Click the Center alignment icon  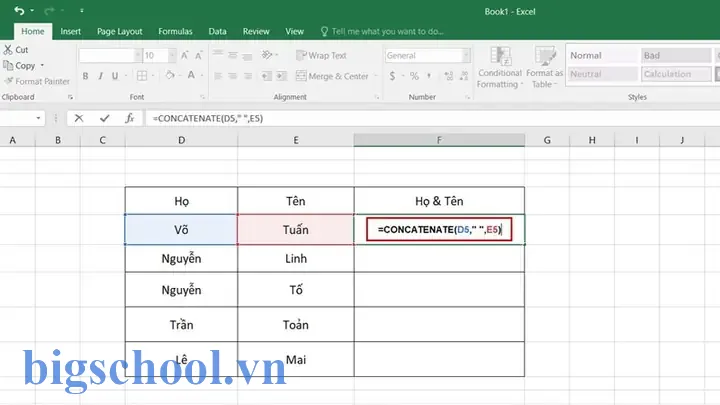click(x=233, y=76)
